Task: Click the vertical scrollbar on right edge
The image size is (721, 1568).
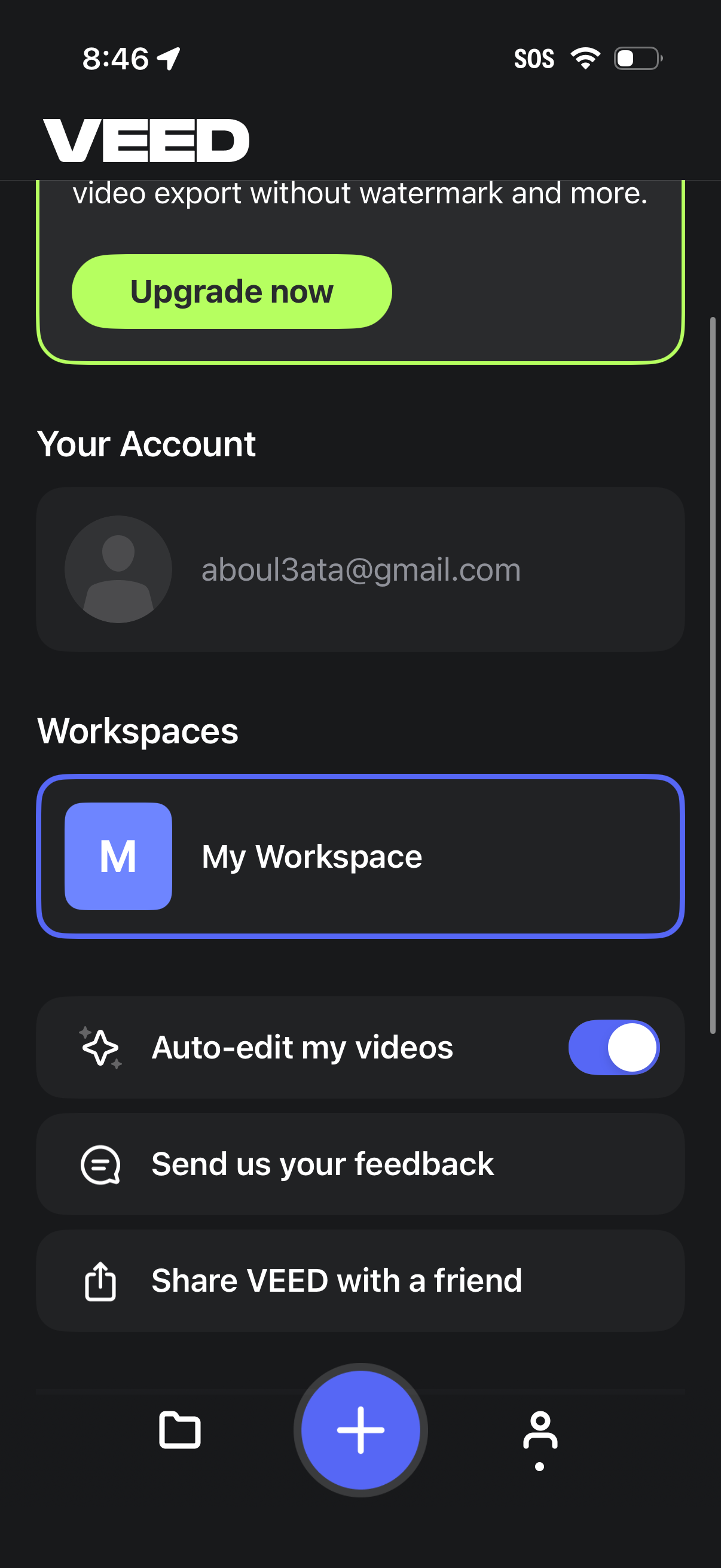Action: coord(713,675)
